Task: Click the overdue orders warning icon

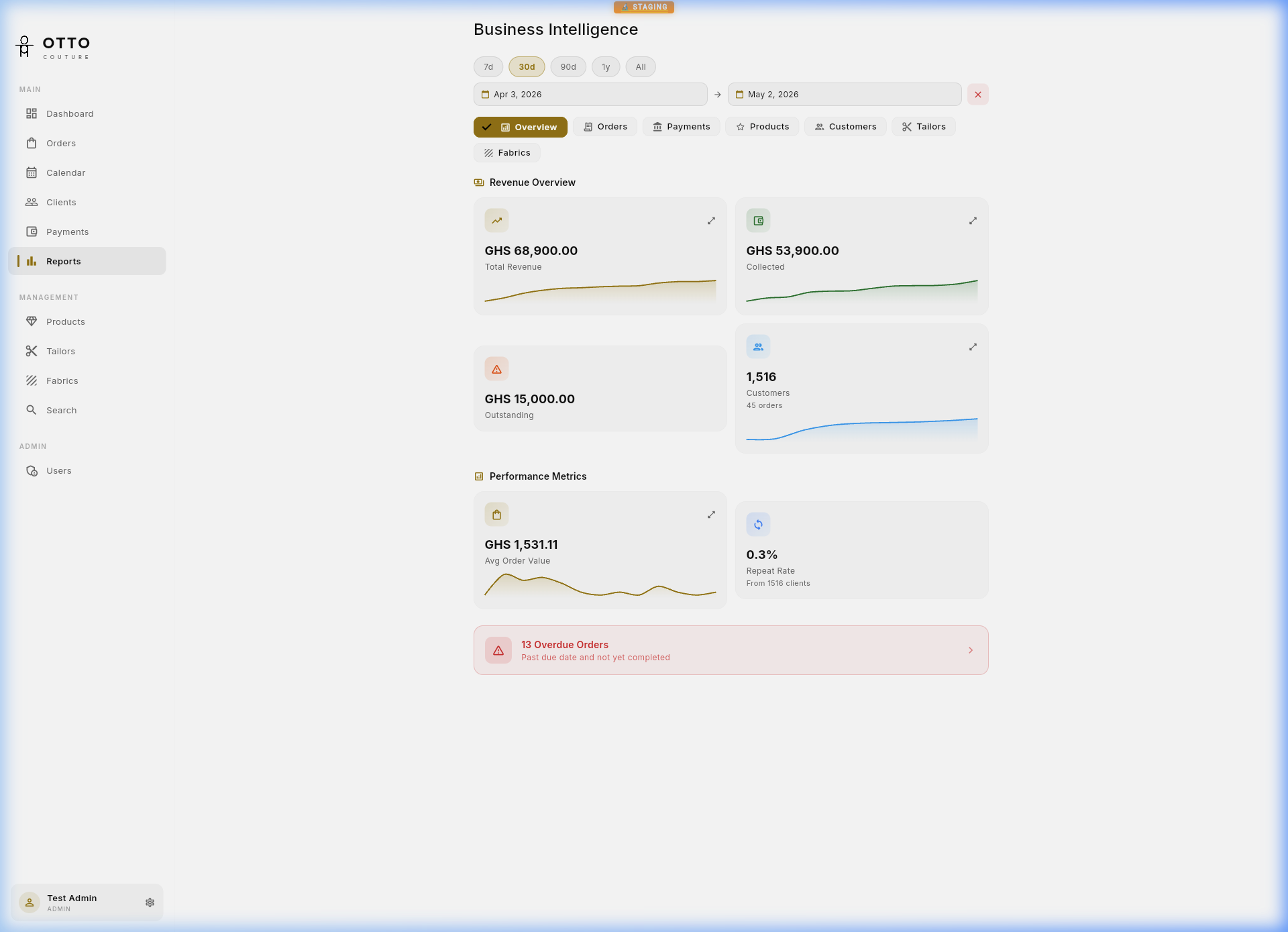Action: click(x=498, y=650)
